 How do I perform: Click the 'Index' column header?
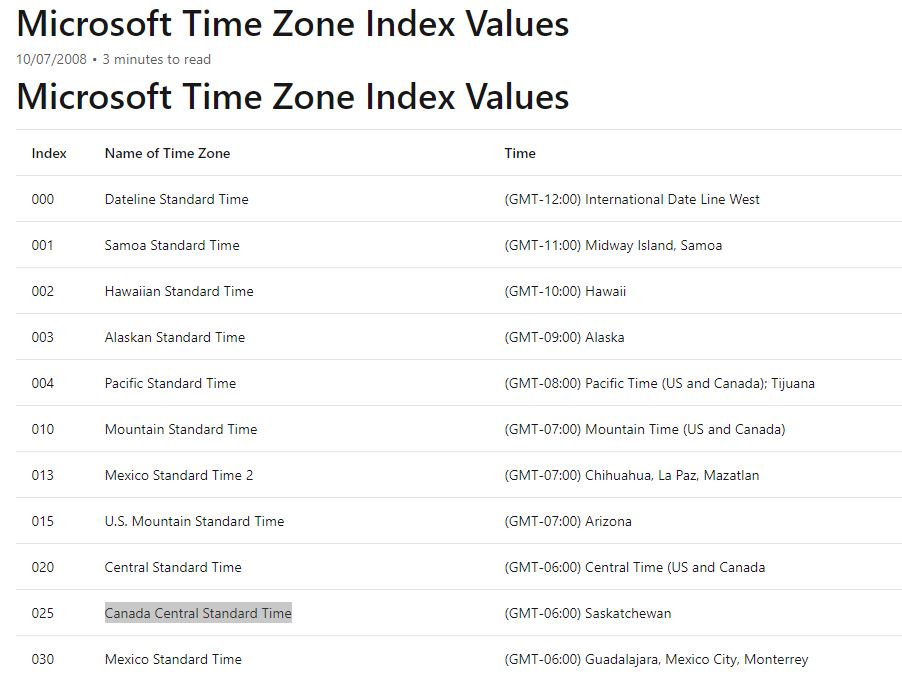[49, 153]
